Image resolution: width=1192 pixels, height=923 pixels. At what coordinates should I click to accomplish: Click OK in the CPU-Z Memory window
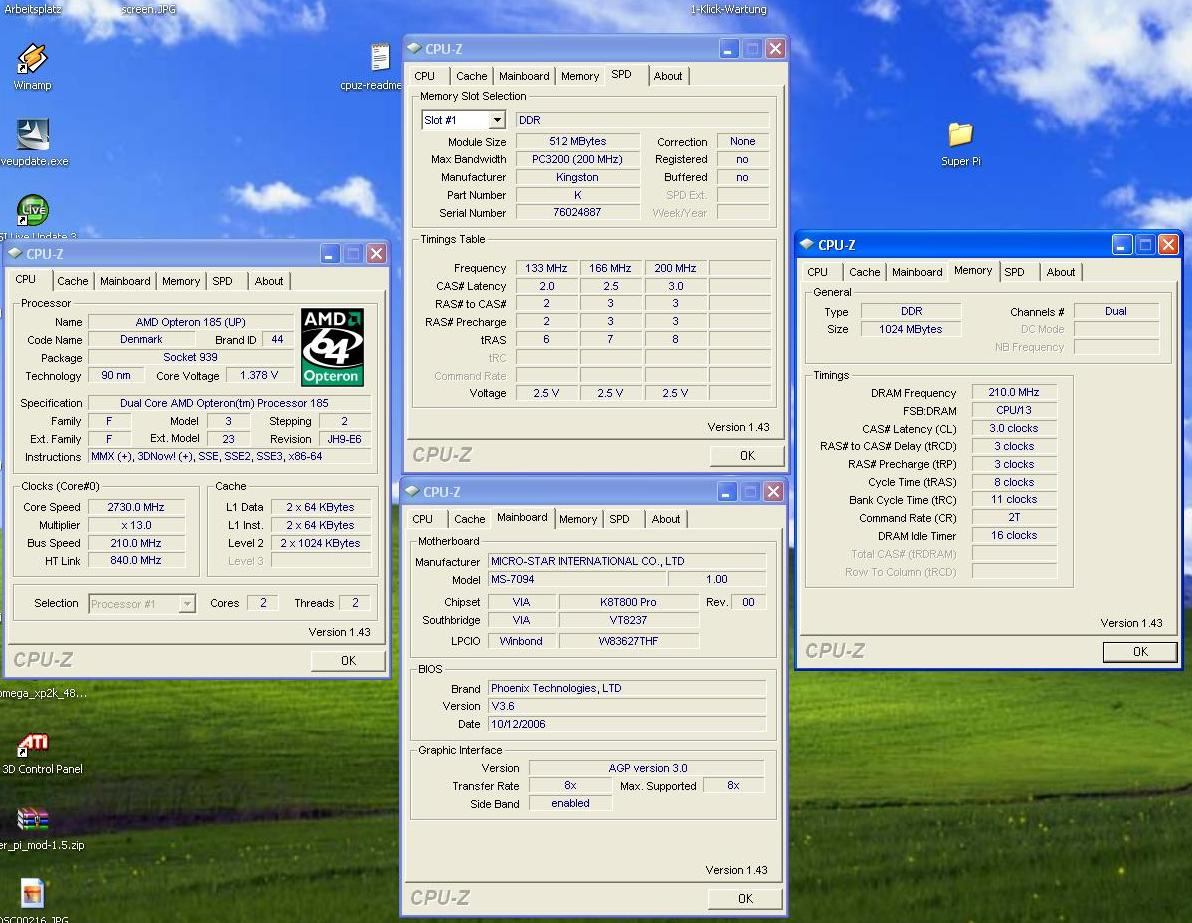click(1140, 652)
